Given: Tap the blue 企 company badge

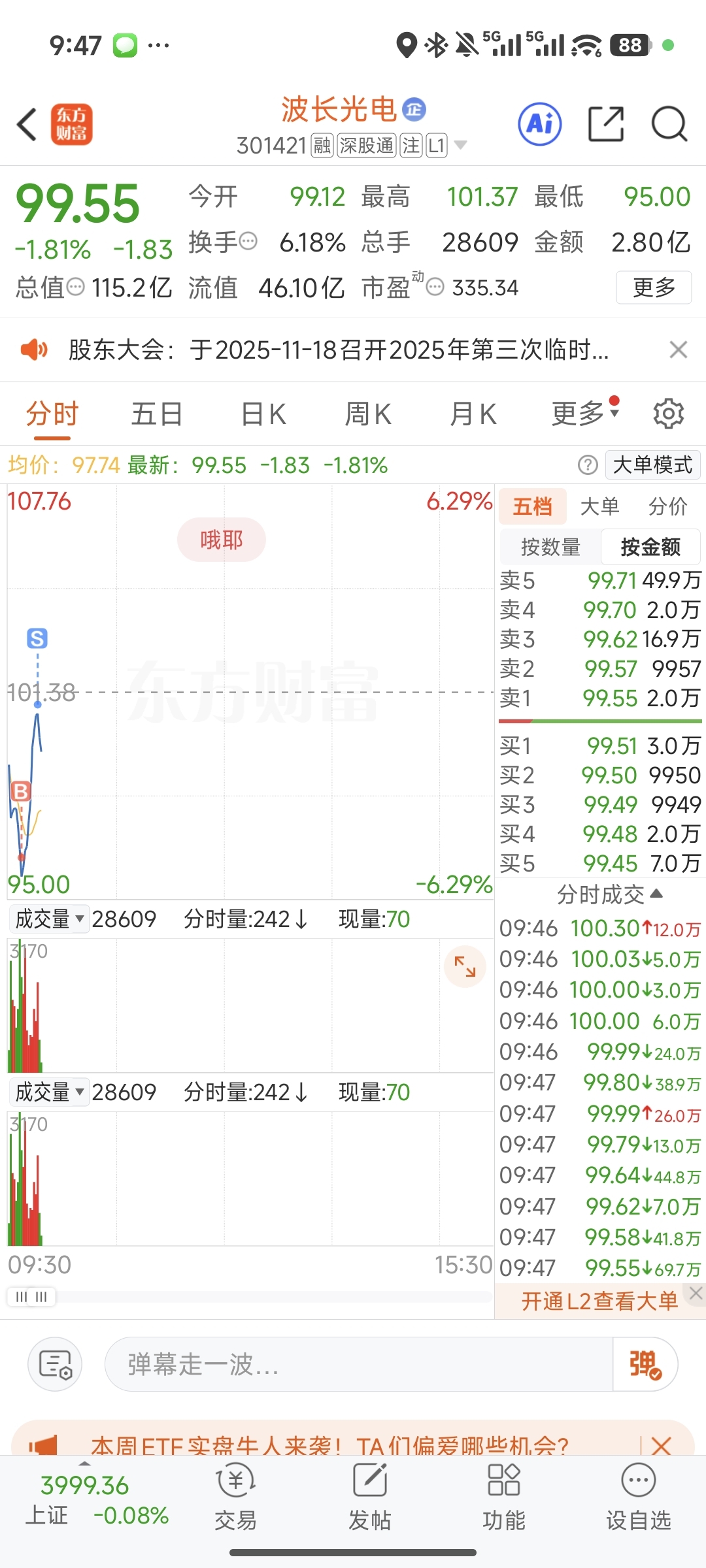Looking at the screenshot, I should pyautogui.click(x=413, y=109).
